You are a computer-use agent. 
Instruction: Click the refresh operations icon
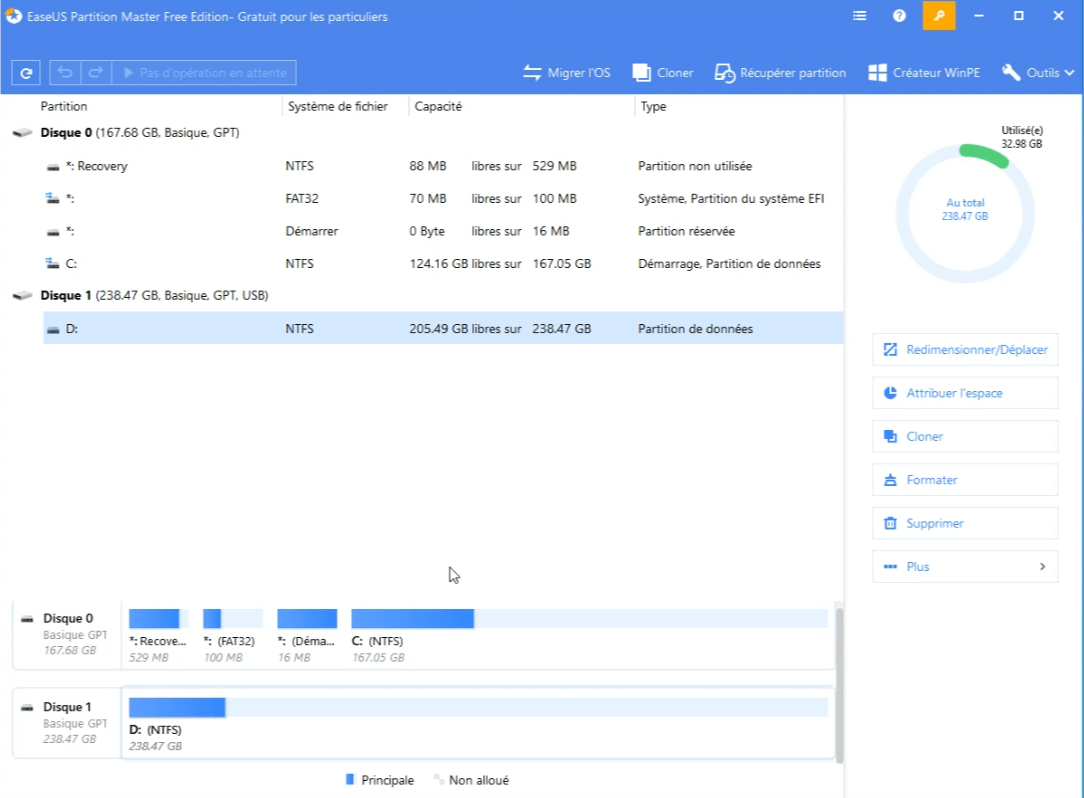click(x=25, y=72)
